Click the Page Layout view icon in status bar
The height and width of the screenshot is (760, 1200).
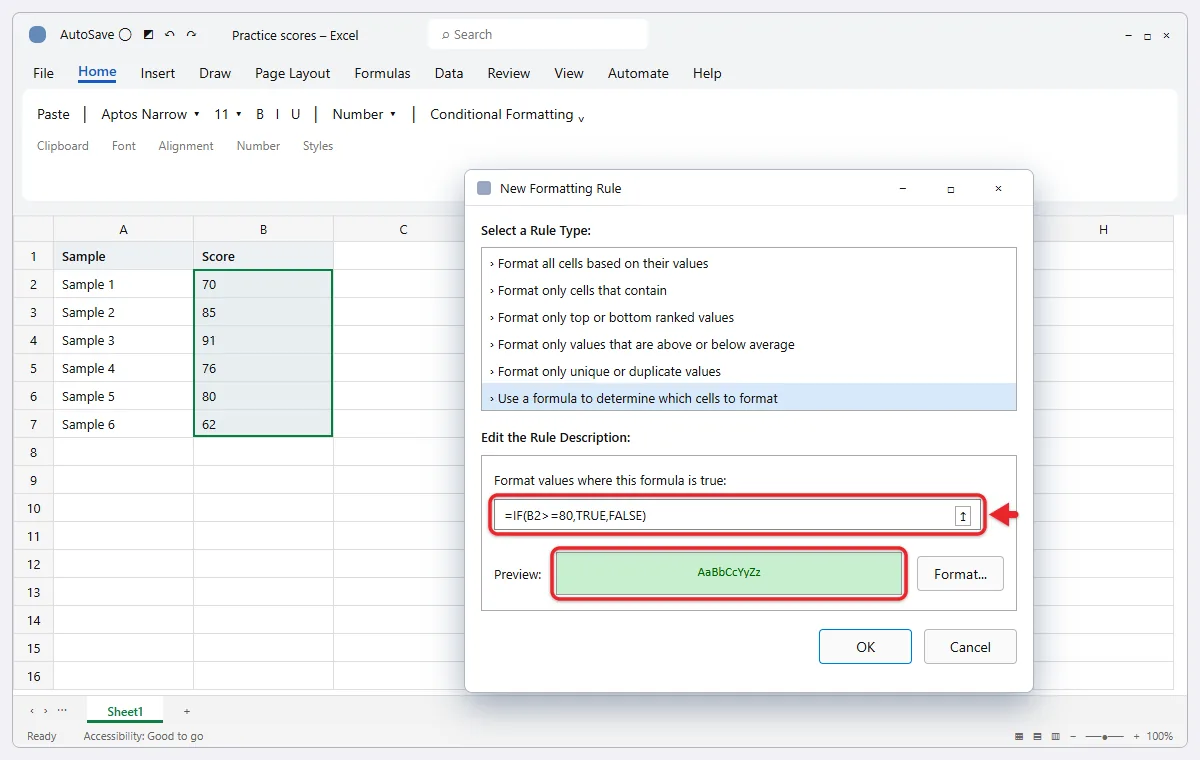pyautogui.click(x=1037, y=736)
